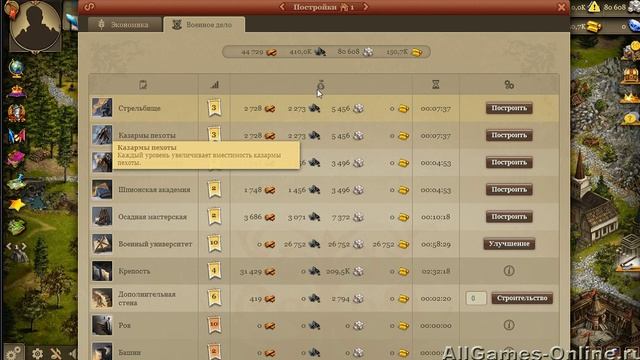Click level 3 badge of Стрельбище
The width and height of the screenshot is (640, 360).
tap(214, 108)
